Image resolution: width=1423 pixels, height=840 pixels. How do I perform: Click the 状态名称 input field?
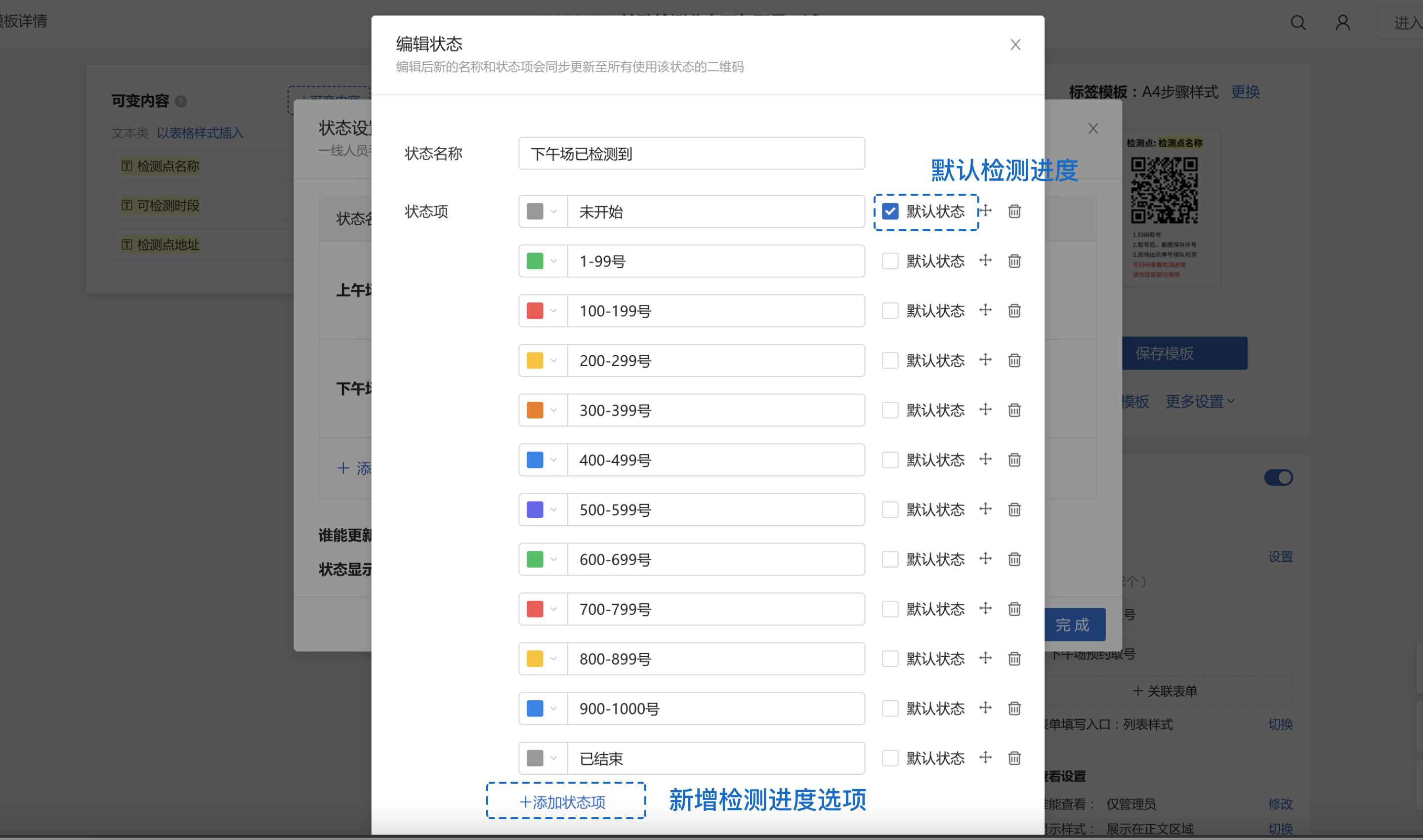click(691, 153)
